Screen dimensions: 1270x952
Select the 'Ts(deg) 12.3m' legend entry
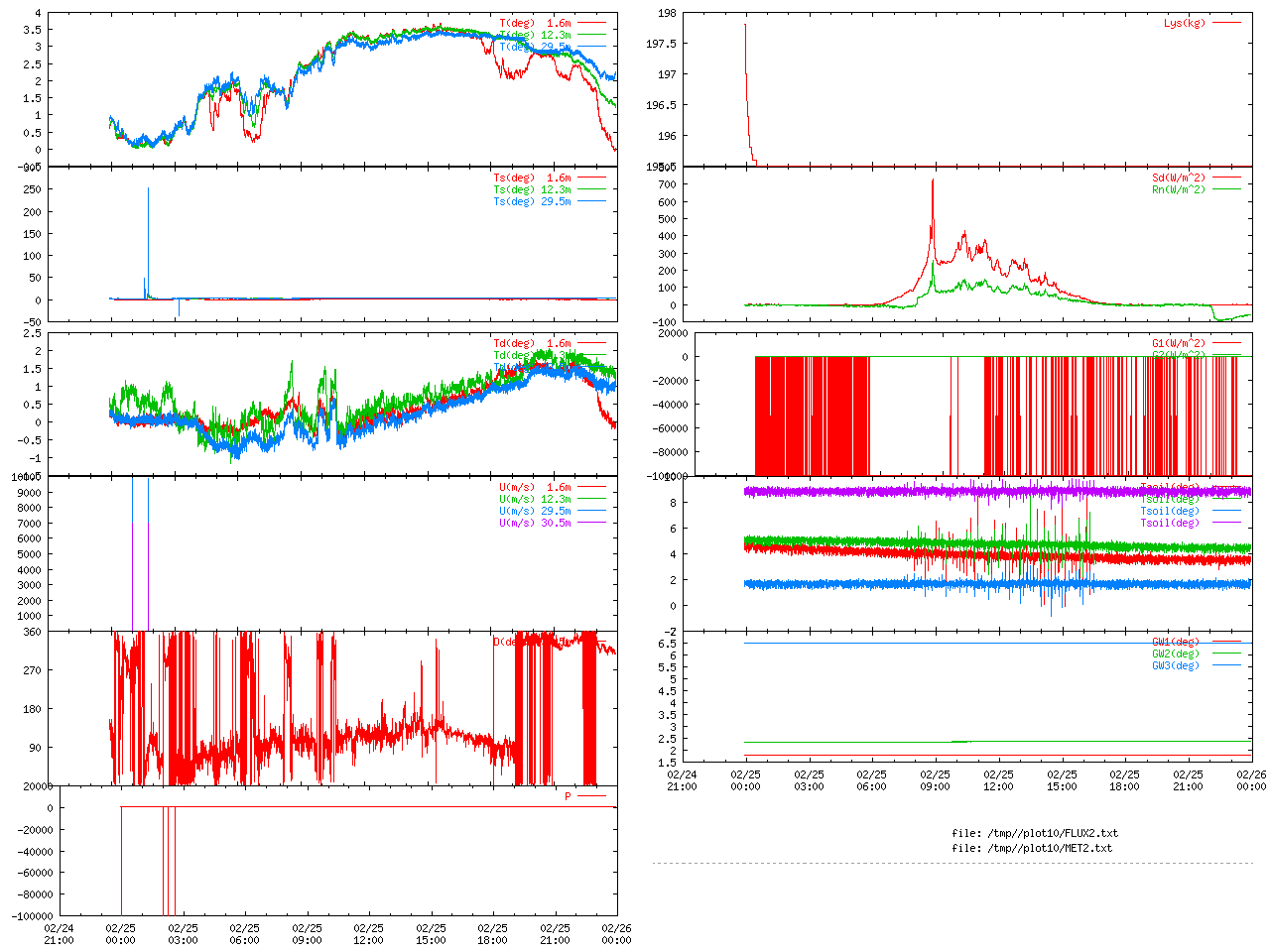click(x=532, y=190)
